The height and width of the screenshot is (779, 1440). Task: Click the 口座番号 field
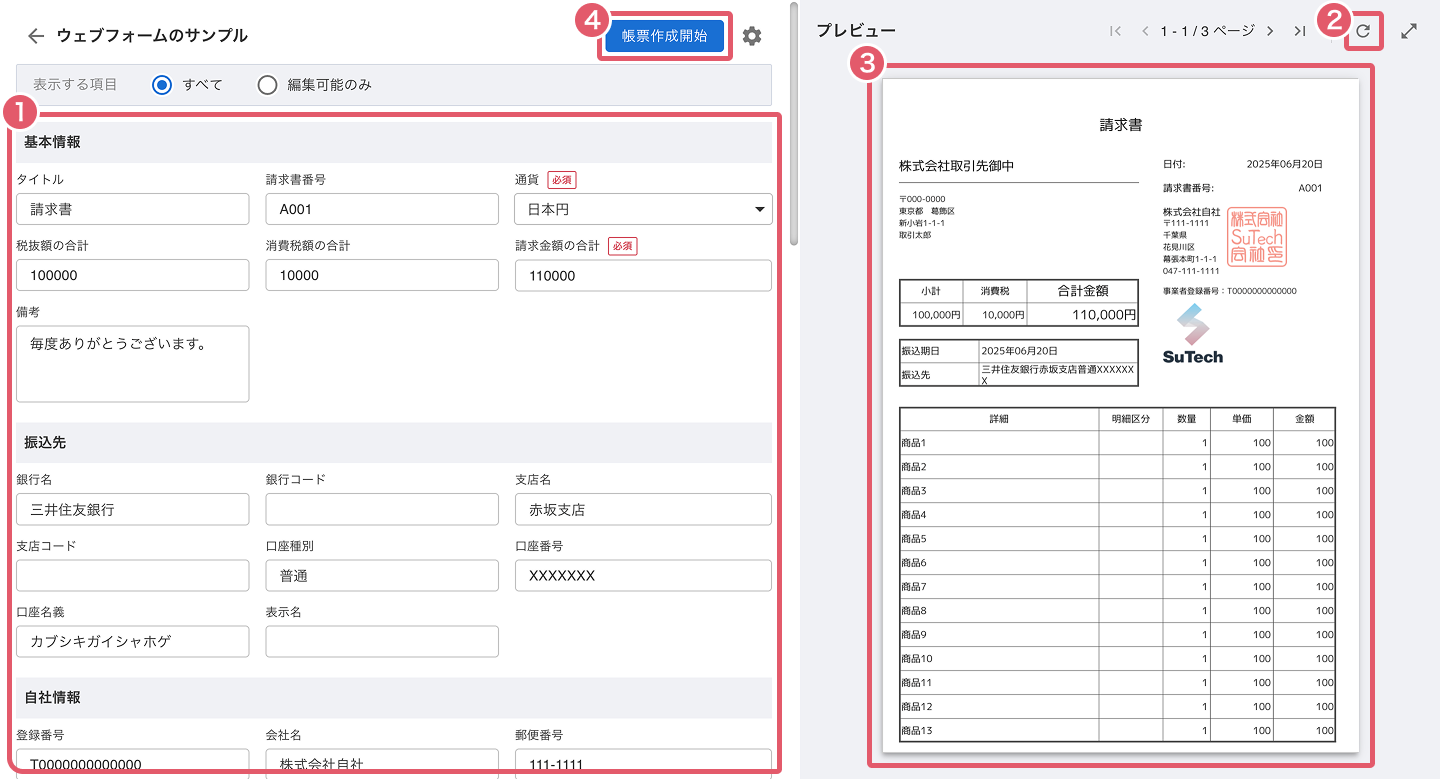click(x=643, y=575)
